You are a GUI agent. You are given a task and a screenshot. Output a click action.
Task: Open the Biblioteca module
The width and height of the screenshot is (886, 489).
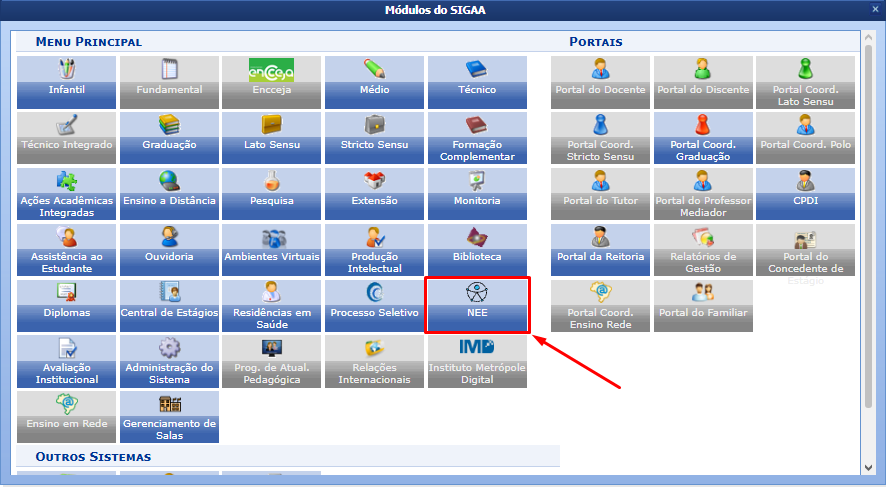pos(477,250)
